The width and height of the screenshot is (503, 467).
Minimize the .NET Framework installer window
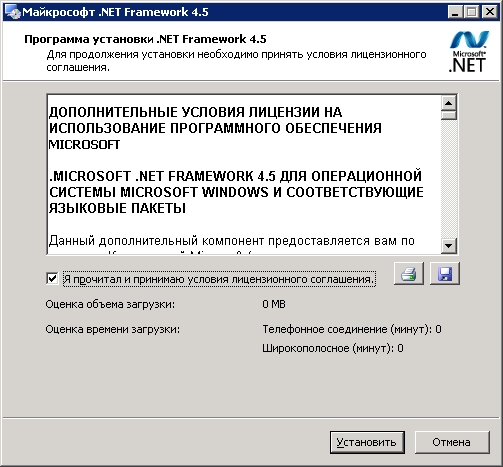point(455,12)
